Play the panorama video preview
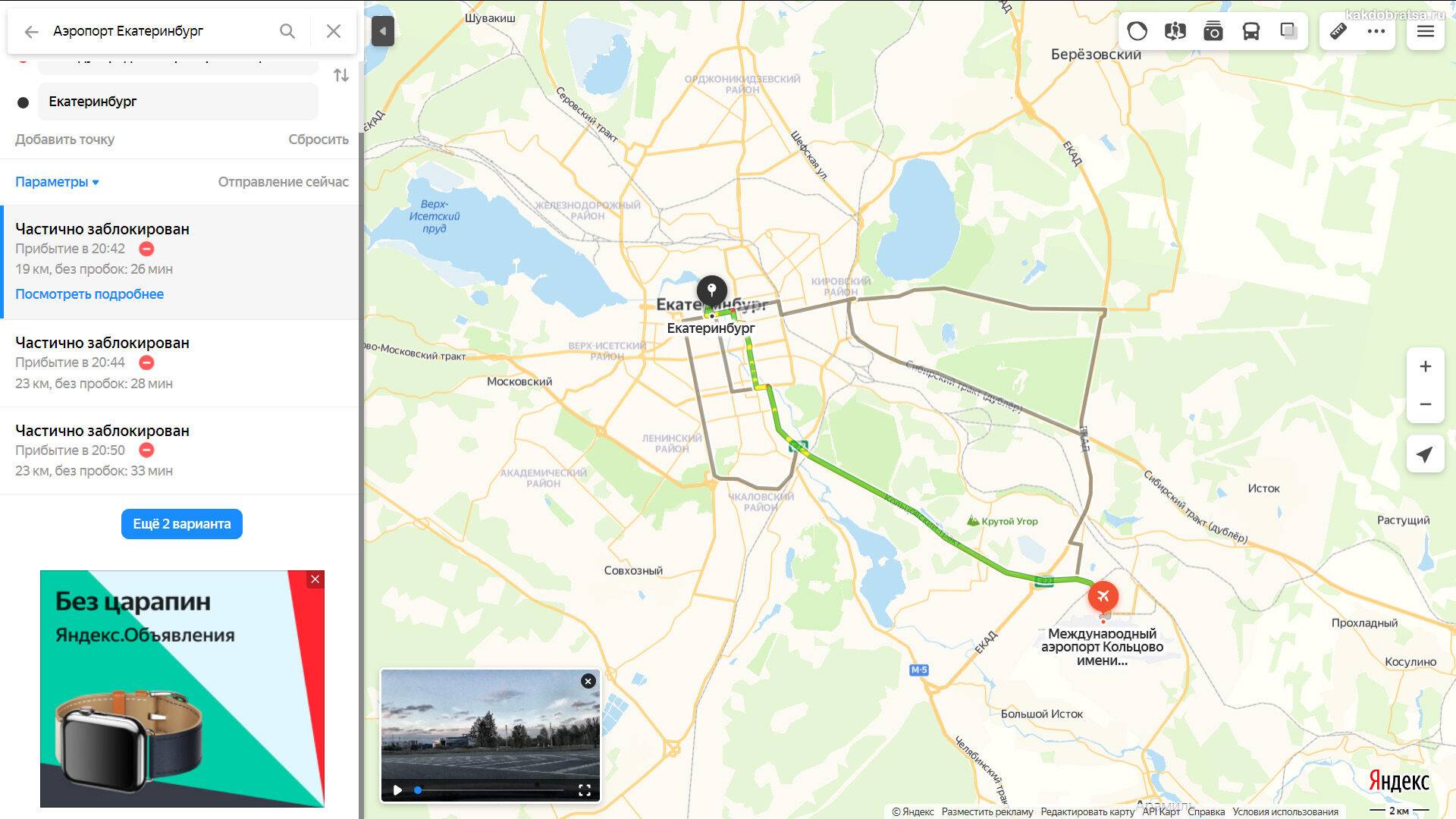Image resolution: width=1456 pixels, height=819 pixels. (397, 790)
